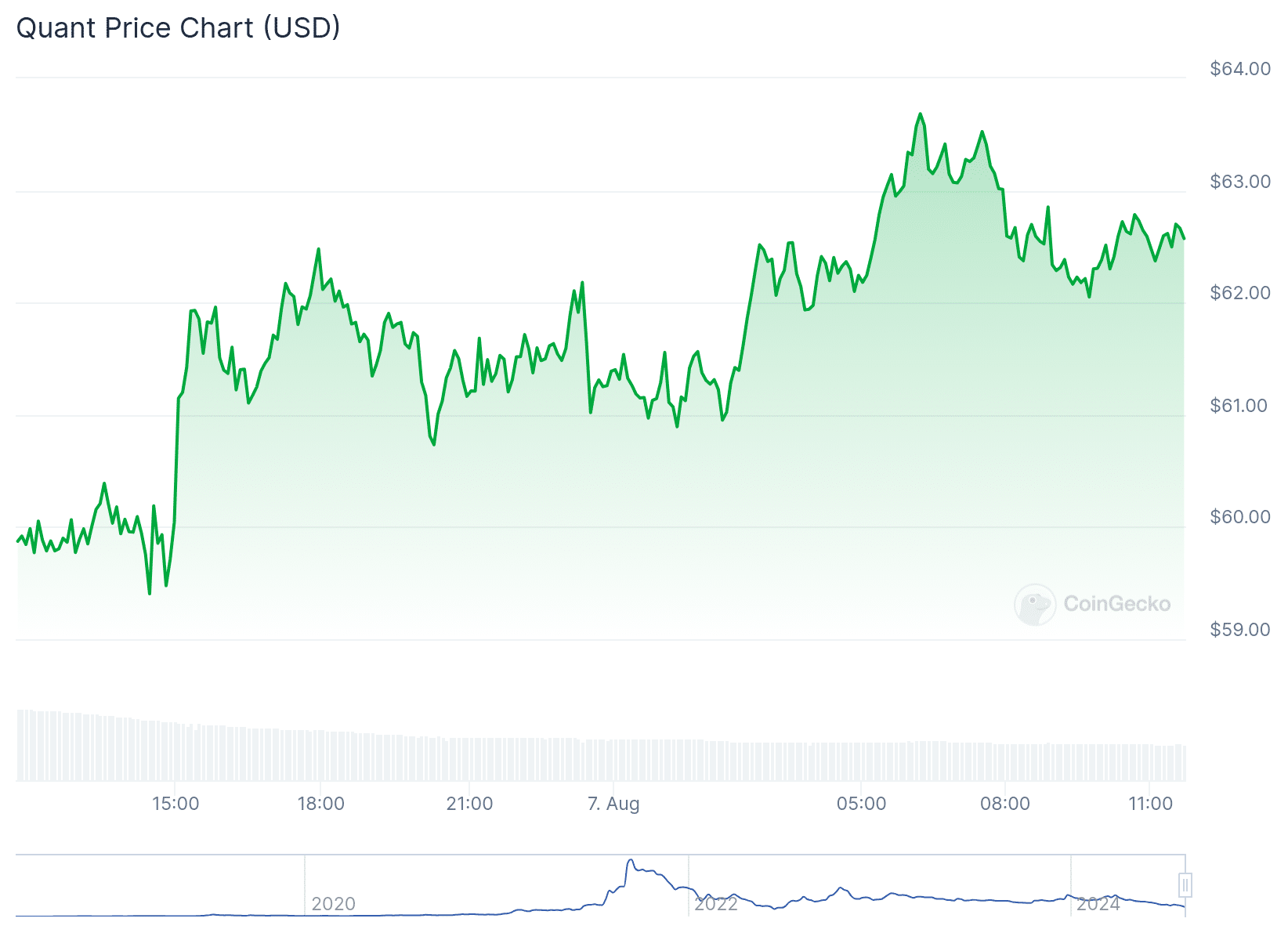
Task: Click the $61.00 price axis label
Action: click(x=1239, y=406)
